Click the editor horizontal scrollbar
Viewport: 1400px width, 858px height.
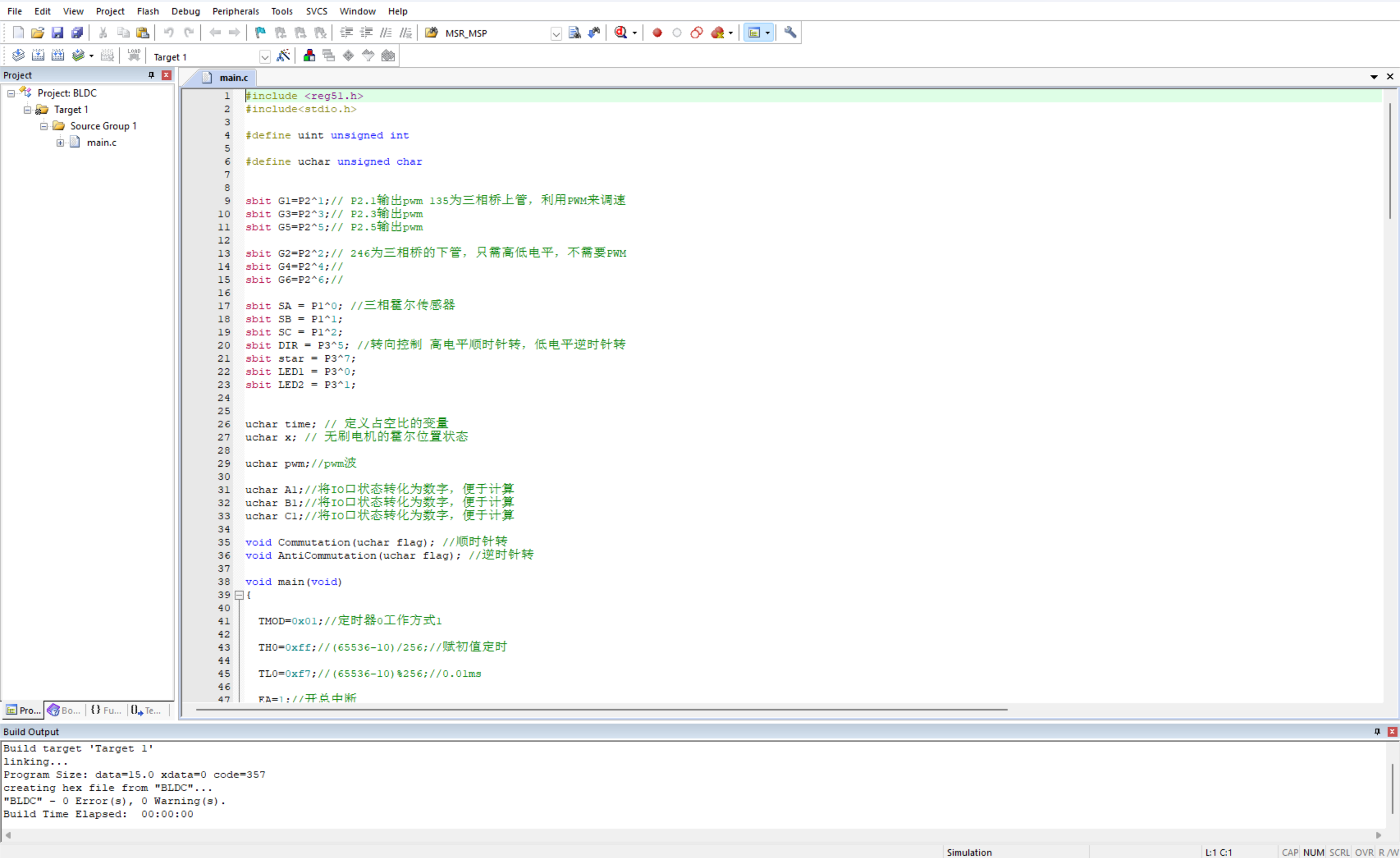click(601, 709)
